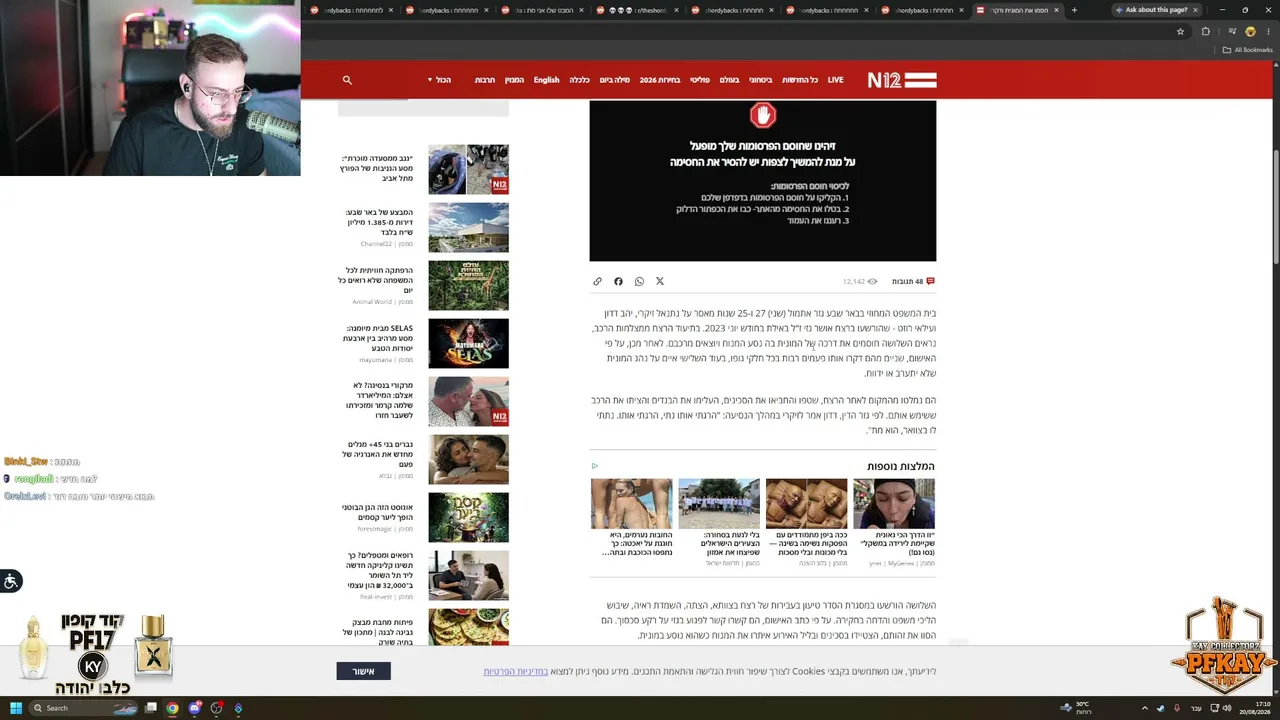Open the browser extensions puzzle icon

(1205, 31)
